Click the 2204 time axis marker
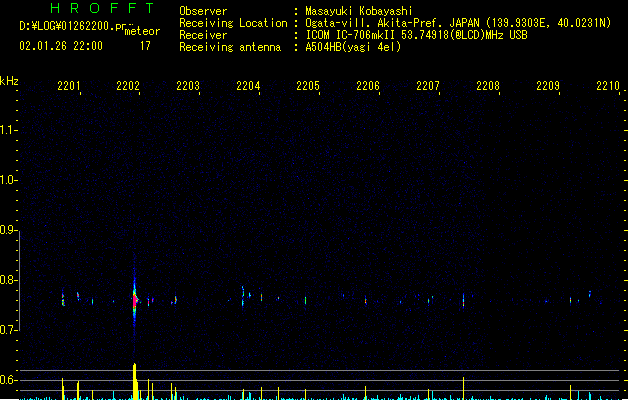This screenshot has height=400, width=629. click(248, 86)
